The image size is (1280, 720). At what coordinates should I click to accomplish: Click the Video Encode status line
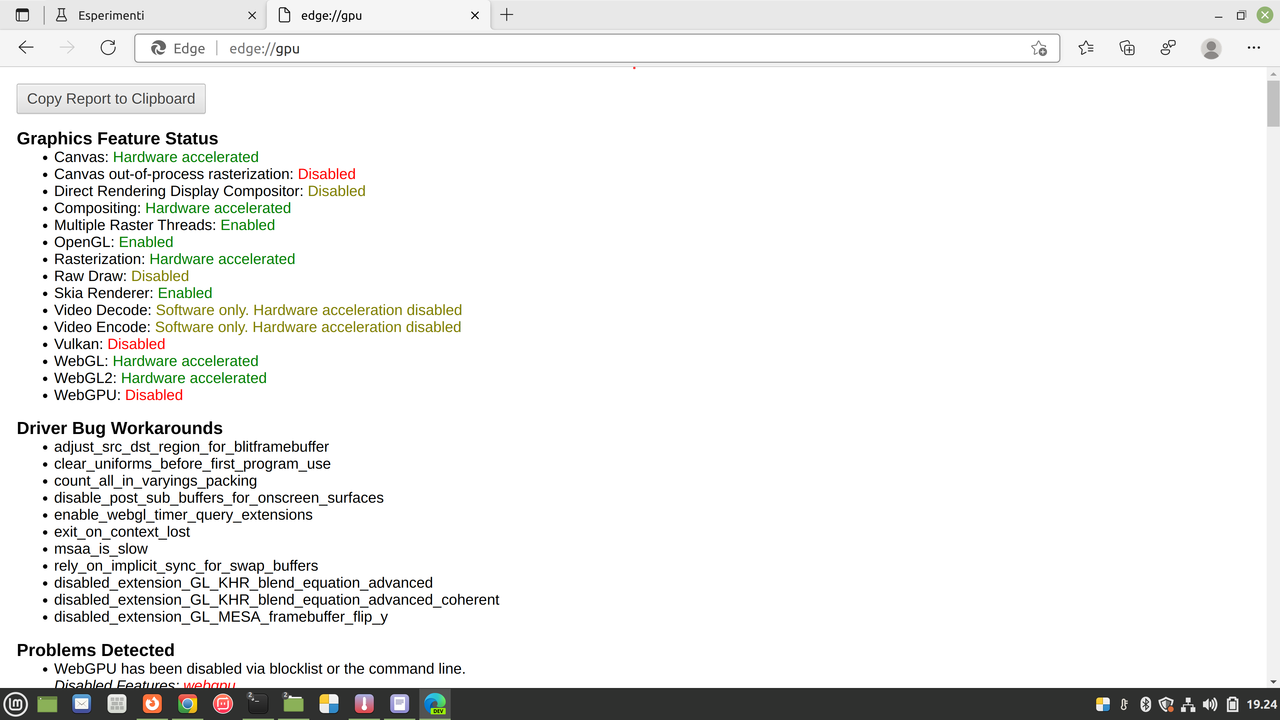click(258, 327)
